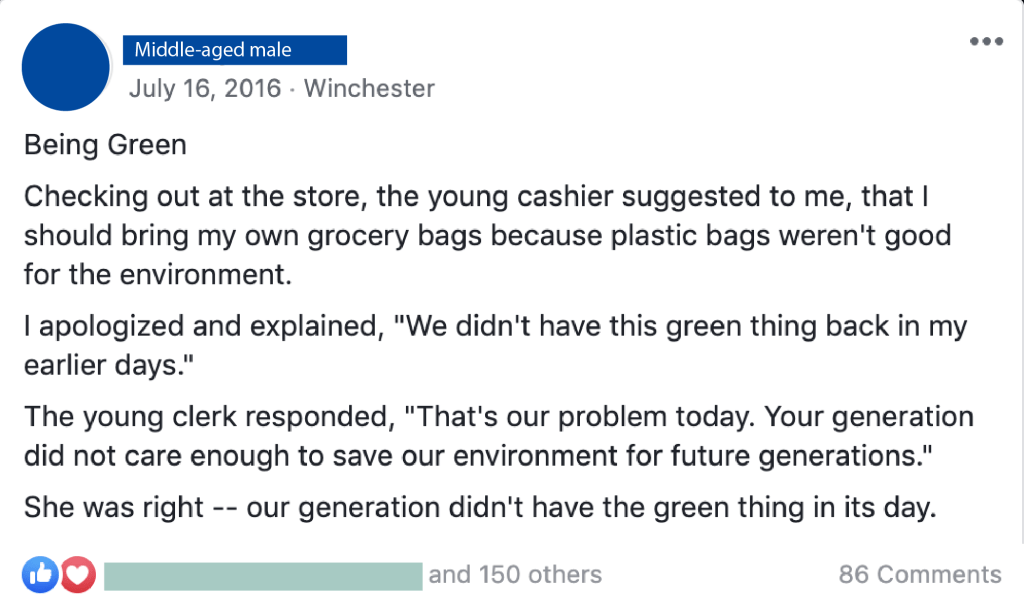Screen dimensions: 1024x612
Task: Click the "Being Green" post title text
Action: pyautogui.click(x=105, y=145)
